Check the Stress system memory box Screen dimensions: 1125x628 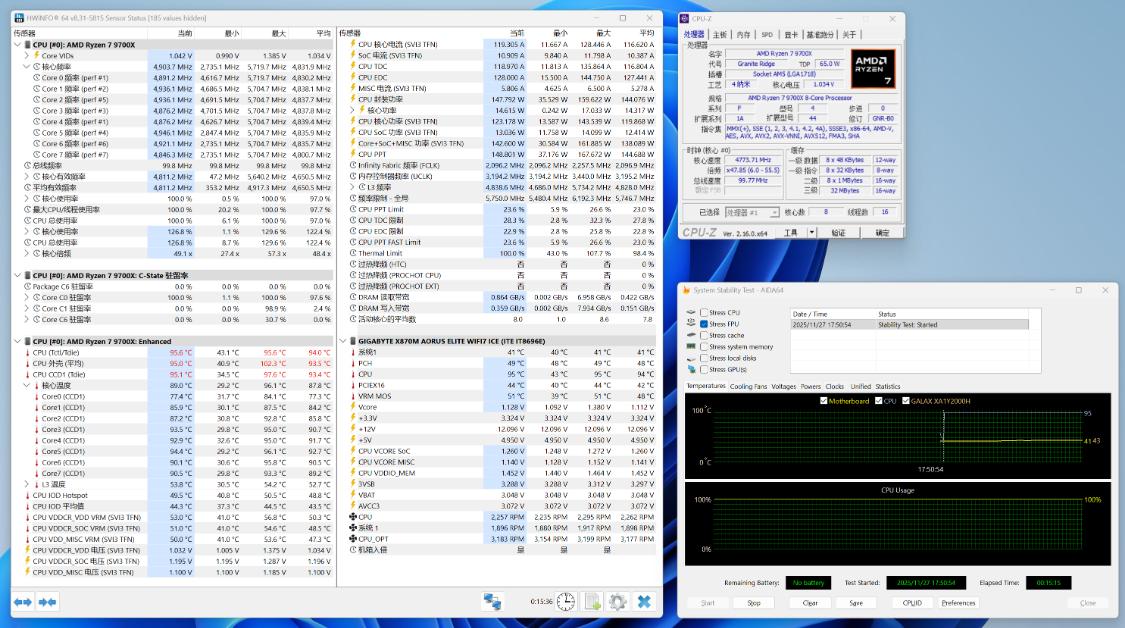tap(703, 347)
